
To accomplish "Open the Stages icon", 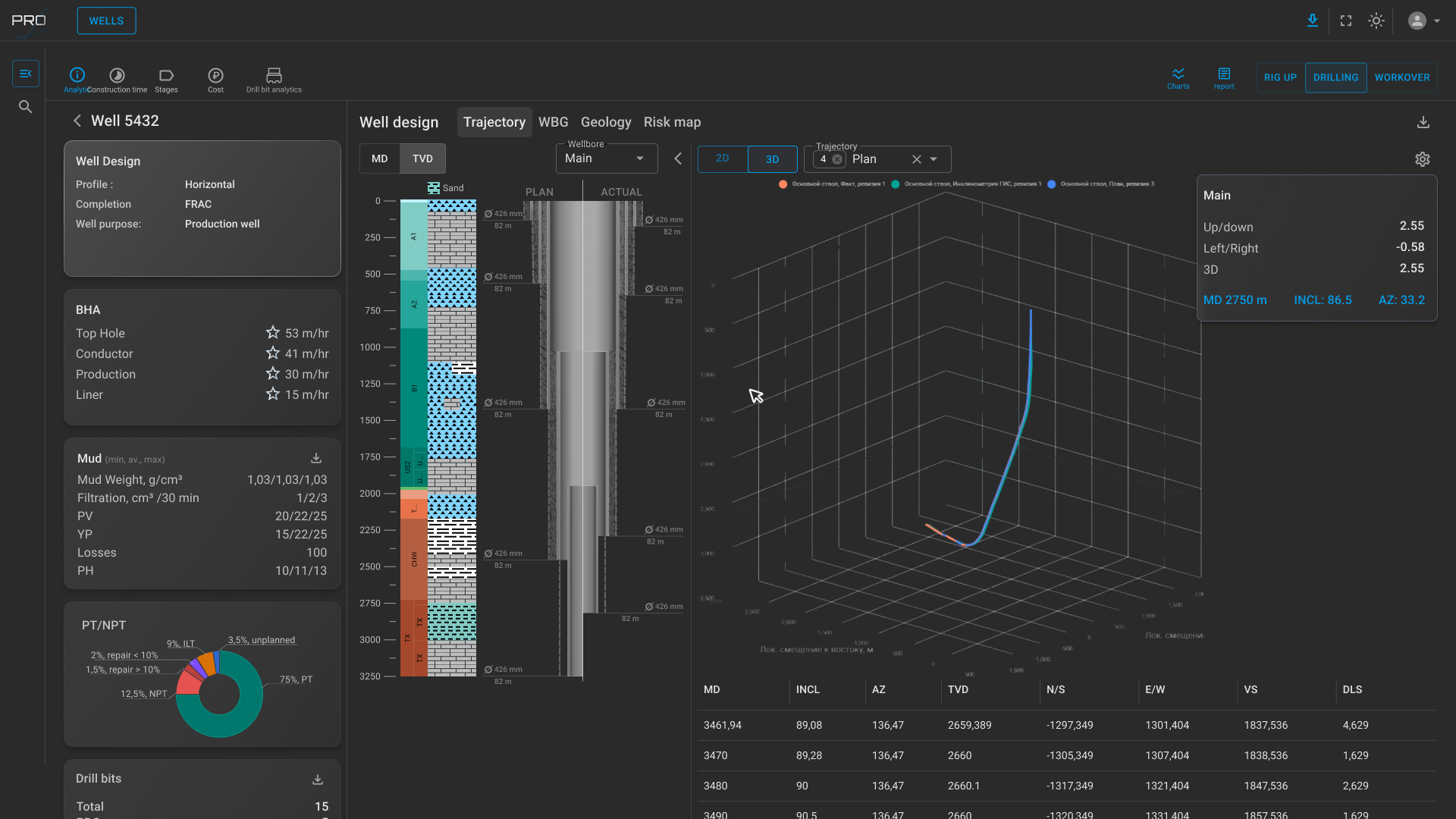I will coord(166,75).
